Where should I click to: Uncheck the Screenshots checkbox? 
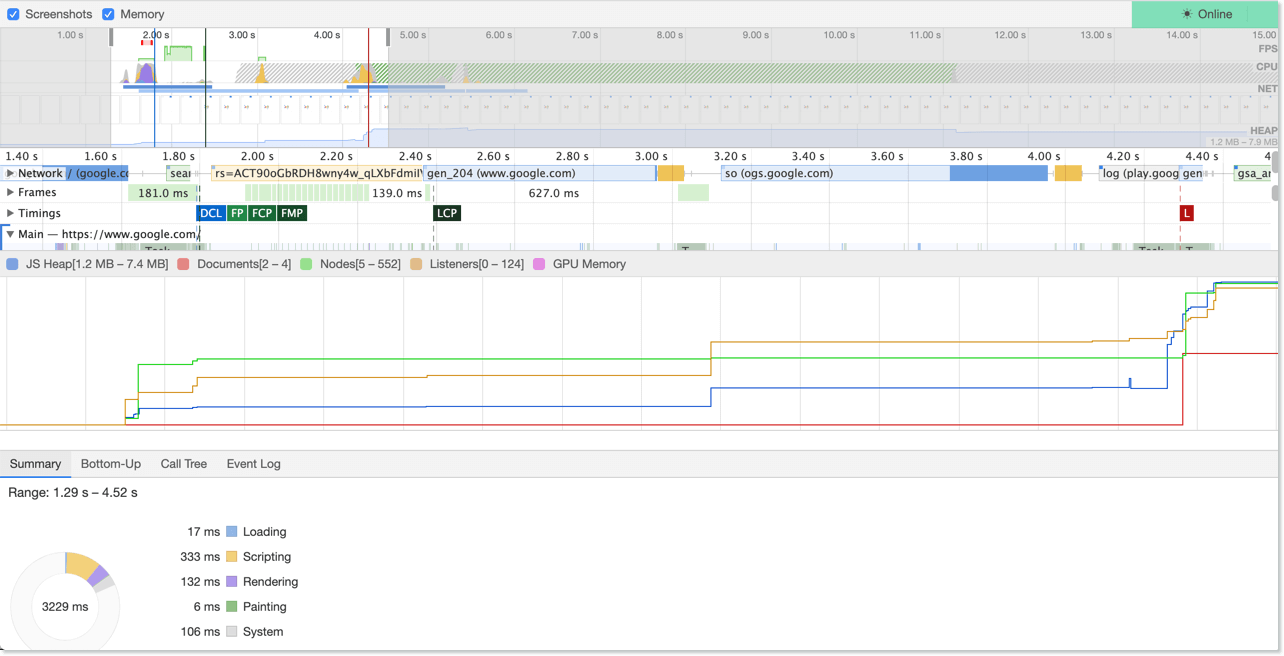pos(11,14)
